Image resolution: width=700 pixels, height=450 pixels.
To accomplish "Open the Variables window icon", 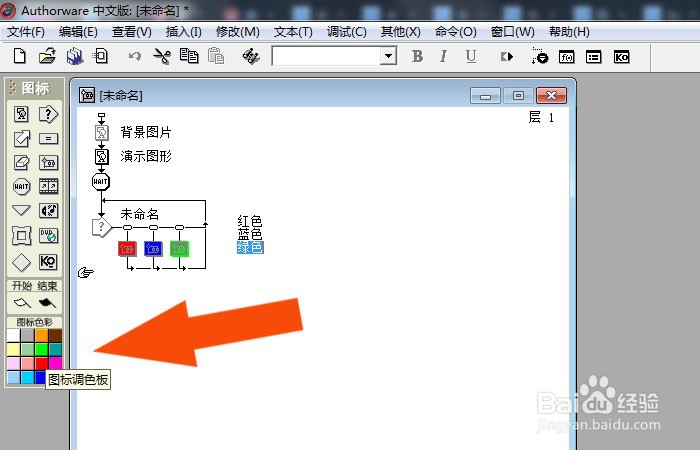I will 594,57.
